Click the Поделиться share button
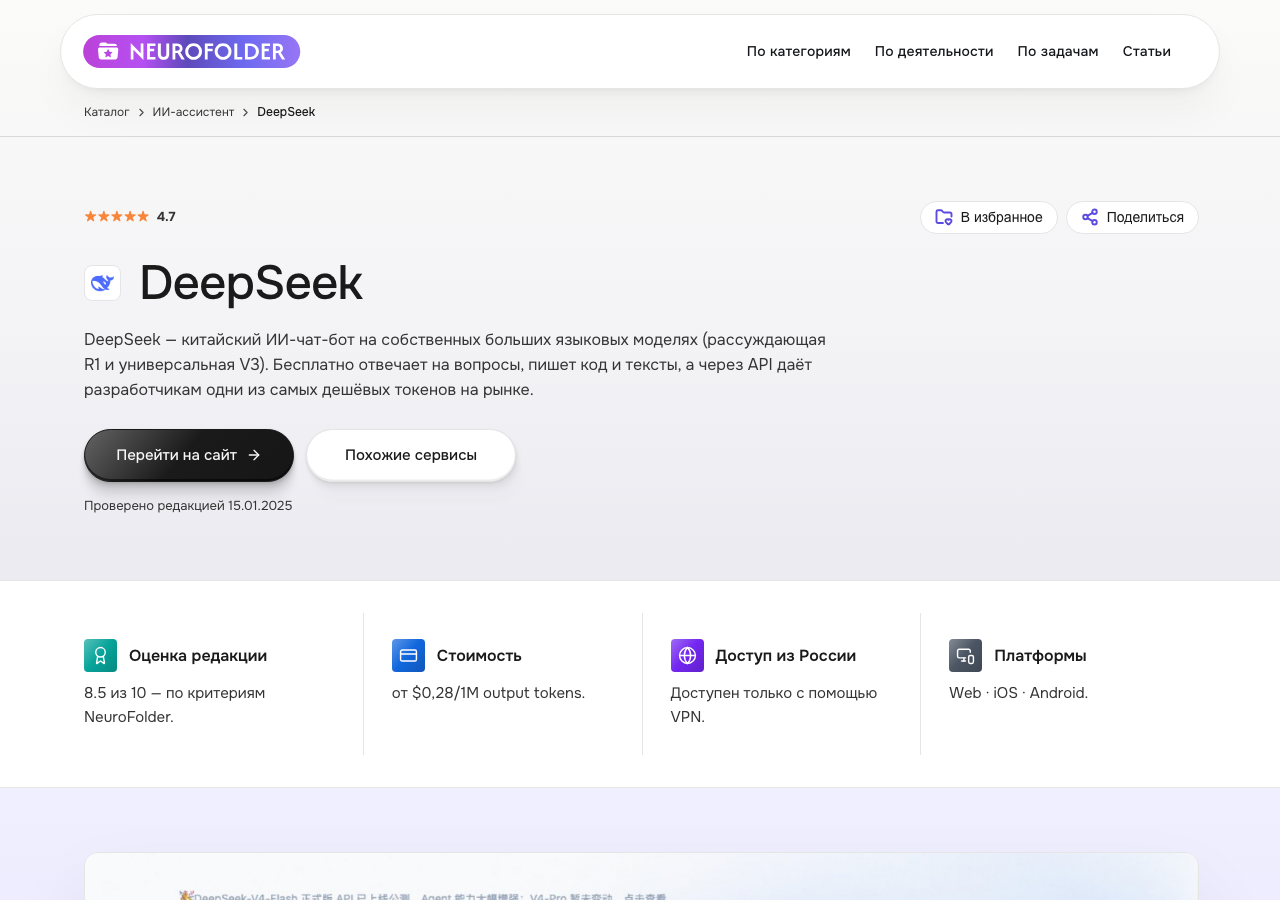Image resolution: width=1280 pixels, height=900 pixels. point(1132,217)
